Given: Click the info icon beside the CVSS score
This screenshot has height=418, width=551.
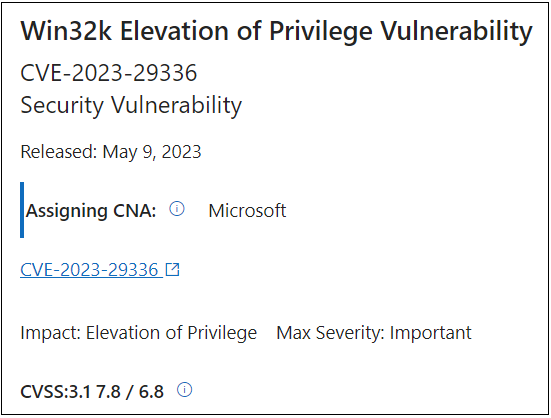Looking at the screenshot, I should pyautogui.click(x=184, y=390).
